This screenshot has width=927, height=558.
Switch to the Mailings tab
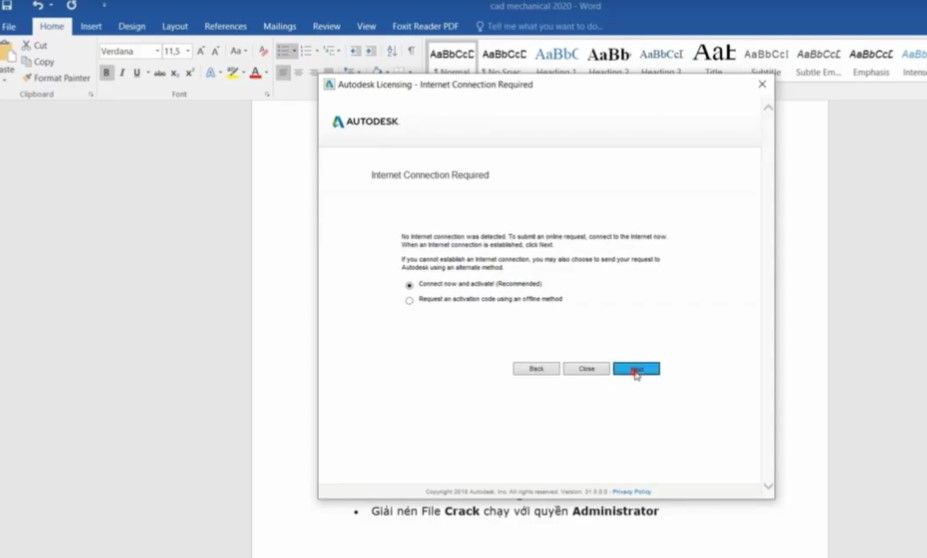[280, 27]
